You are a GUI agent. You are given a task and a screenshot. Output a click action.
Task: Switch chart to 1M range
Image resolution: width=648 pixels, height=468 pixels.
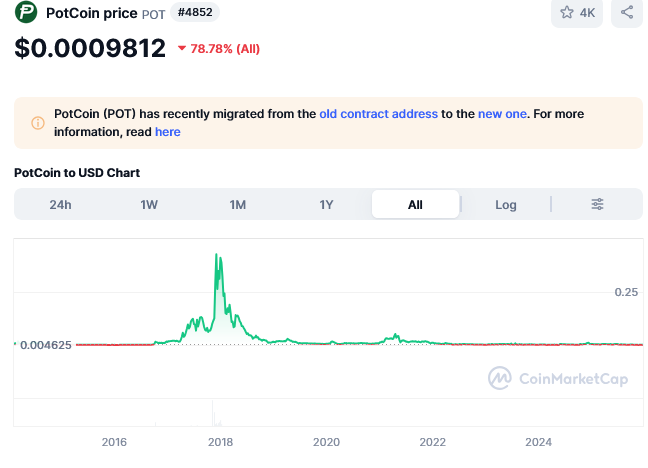pyautogui.click(x=238, y=205)
